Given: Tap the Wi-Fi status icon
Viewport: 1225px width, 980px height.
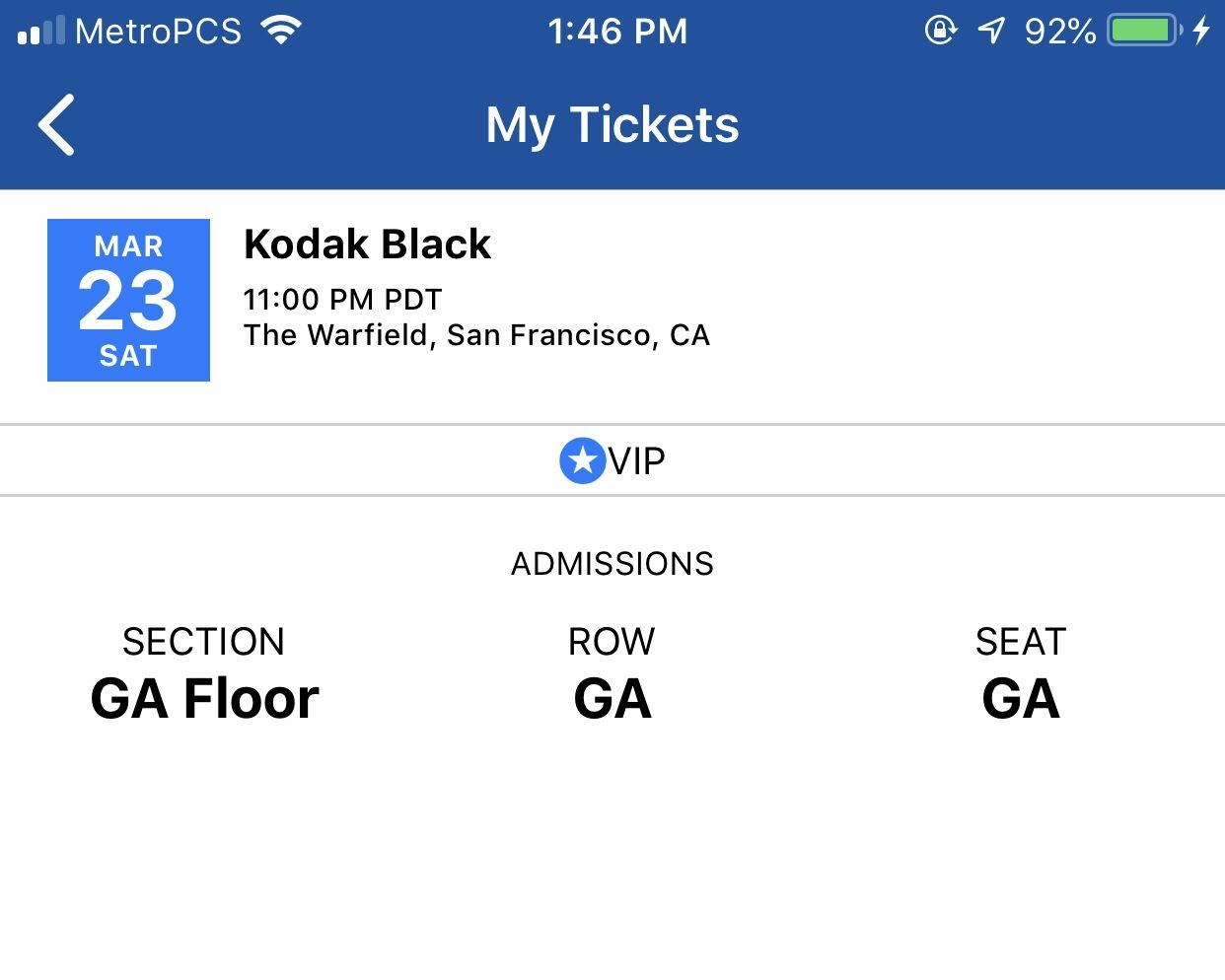Looking at the screenshot, I should (281, 32).
